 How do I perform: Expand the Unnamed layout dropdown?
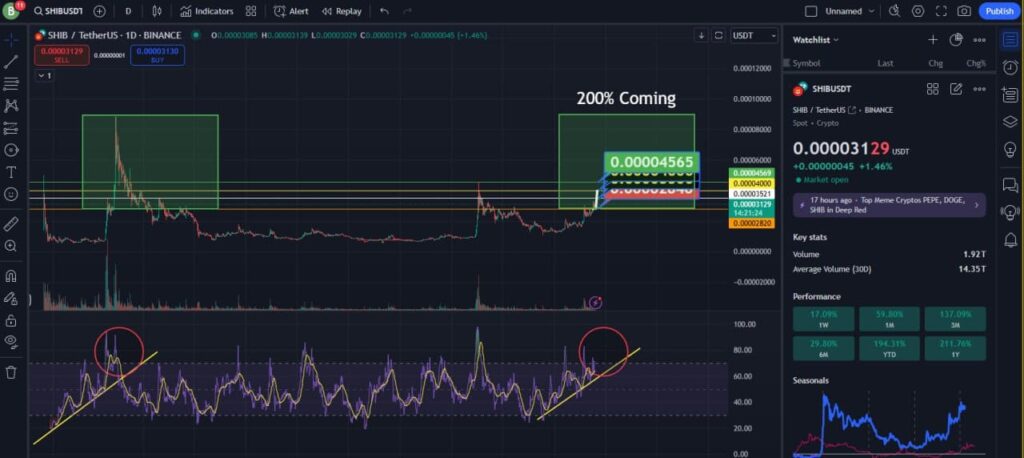pyautogui.click(x=850, y=11)
